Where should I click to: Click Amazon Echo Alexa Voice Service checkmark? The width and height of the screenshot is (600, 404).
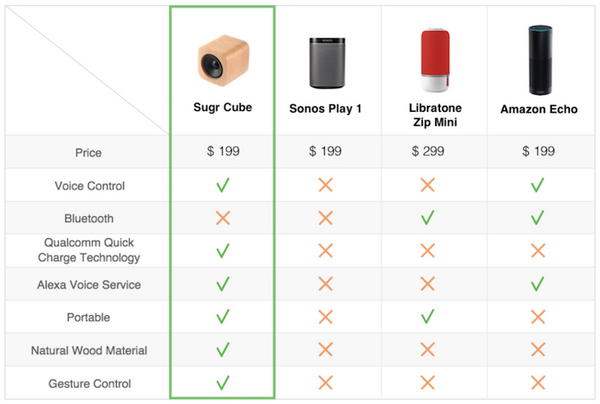537,284
